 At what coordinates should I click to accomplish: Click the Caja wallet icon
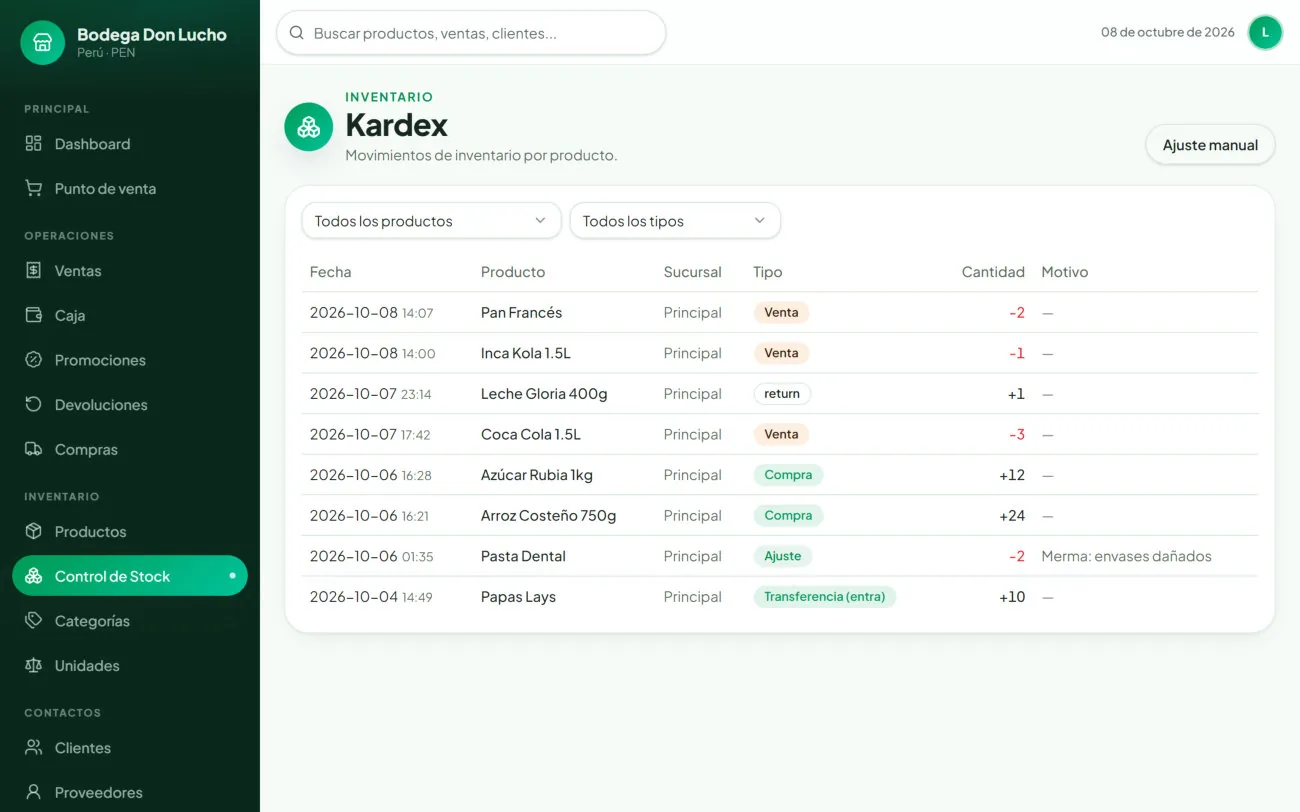click(34, 315)
